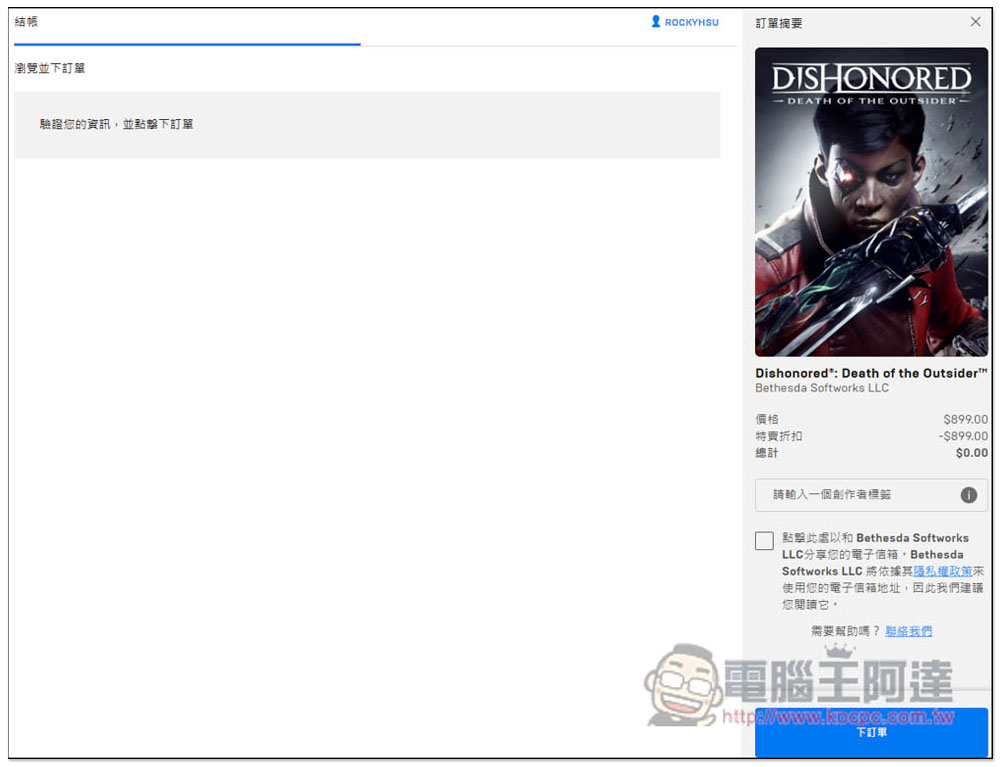Click the 特賣折扣 sale discount label
This screenshot has height=767, width=1000.
pos(779,436)
